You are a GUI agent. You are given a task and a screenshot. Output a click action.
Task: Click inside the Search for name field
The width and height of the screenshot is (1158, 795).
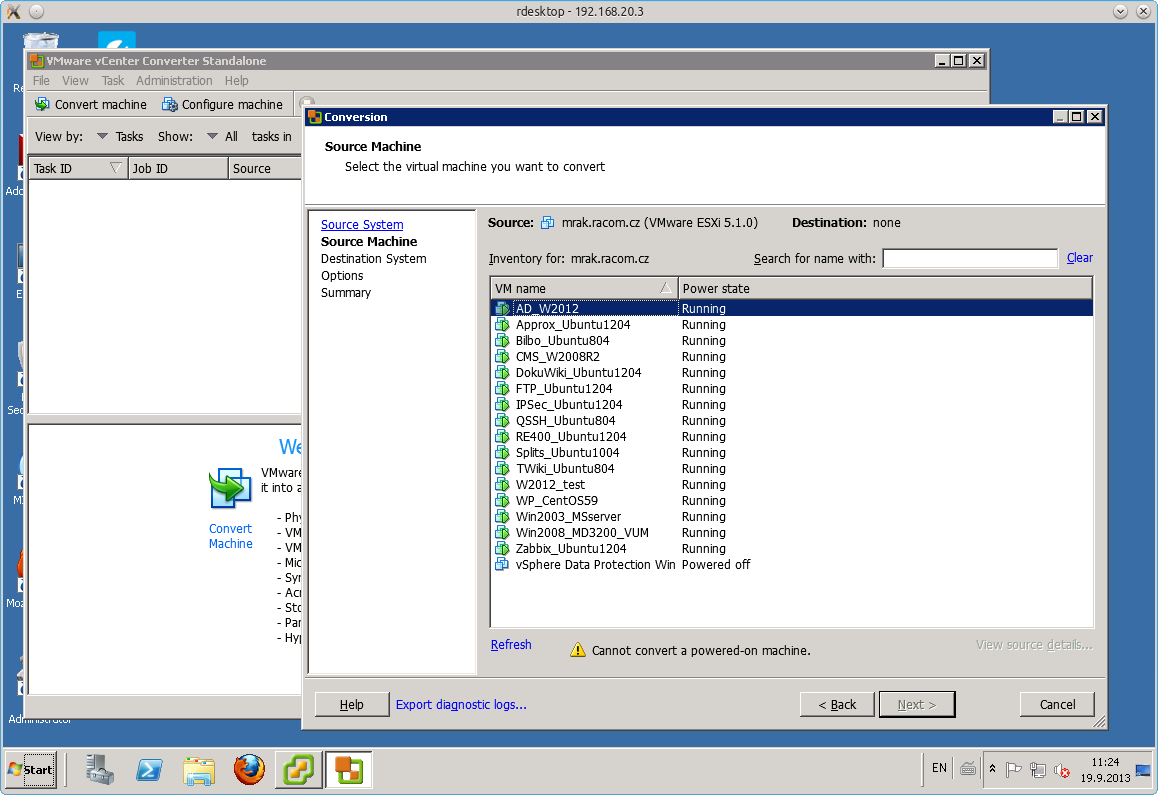pos(969,258)
